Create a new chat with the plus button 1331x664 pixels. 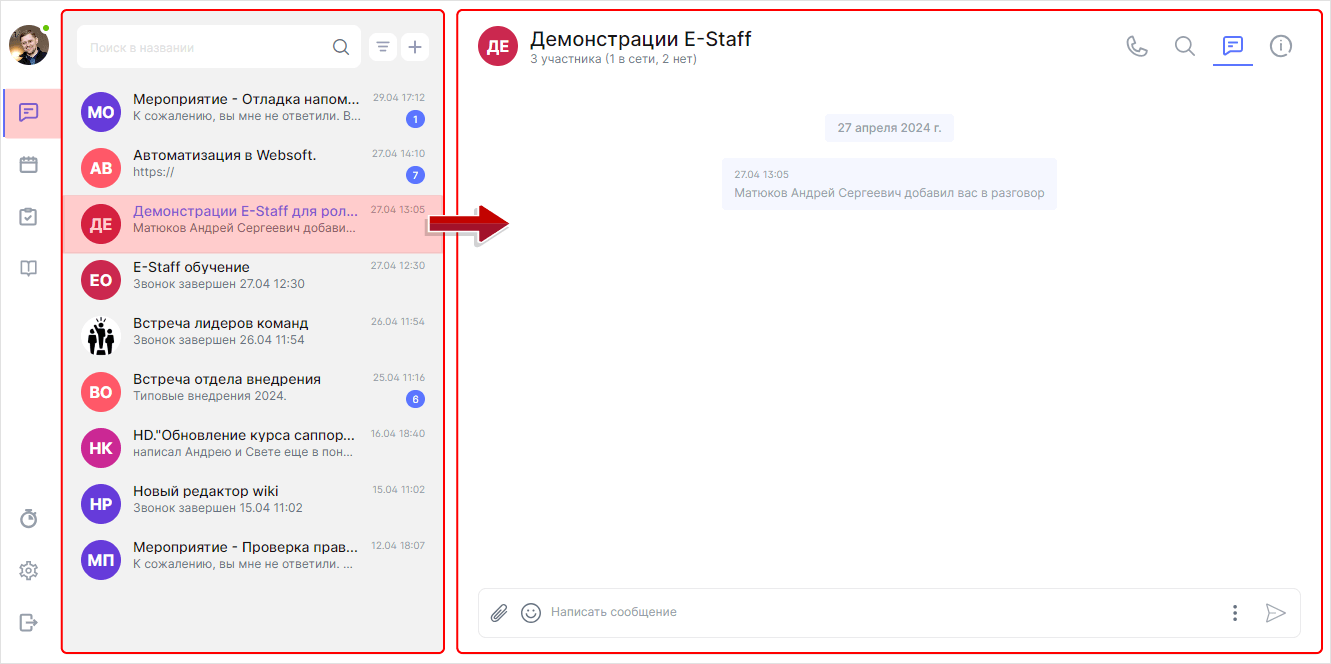(415, 46)
